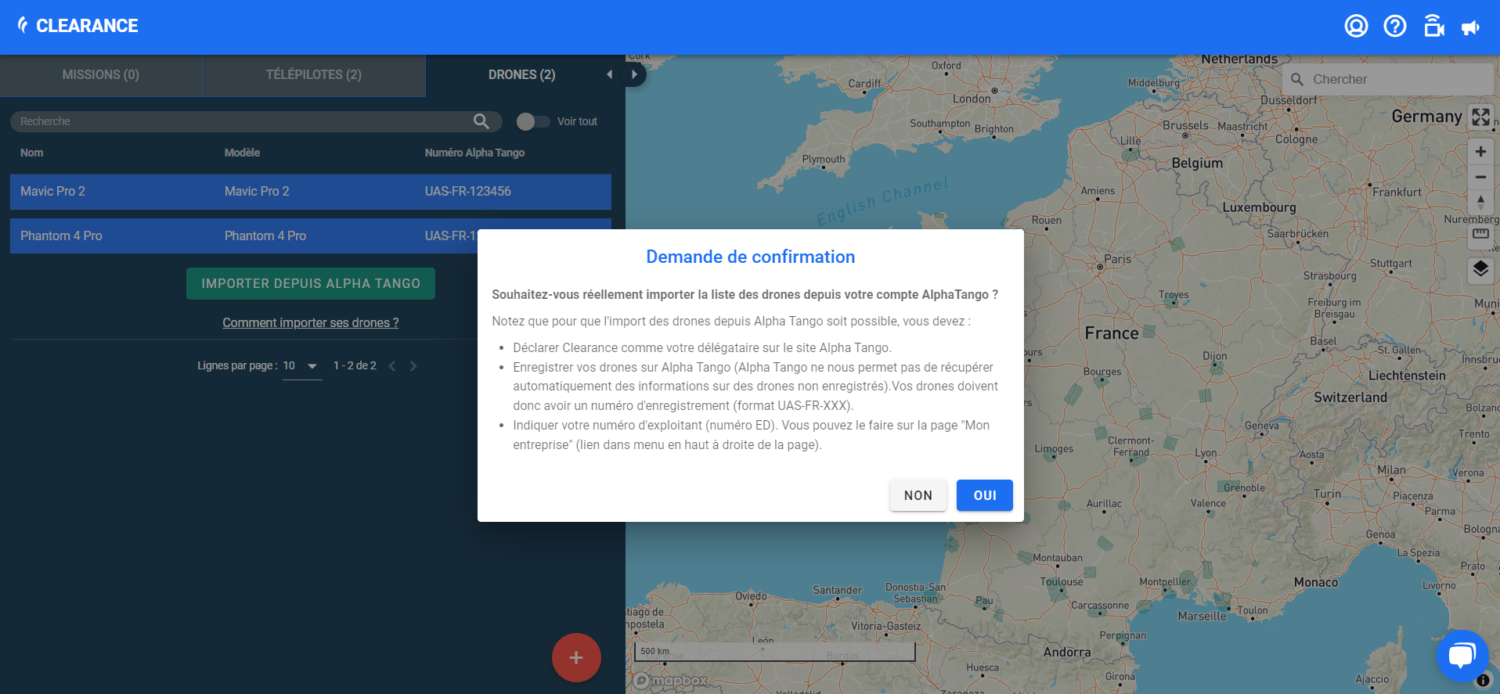
Task: Open the Lignes par page dropdown
Action: coord(302,365)
